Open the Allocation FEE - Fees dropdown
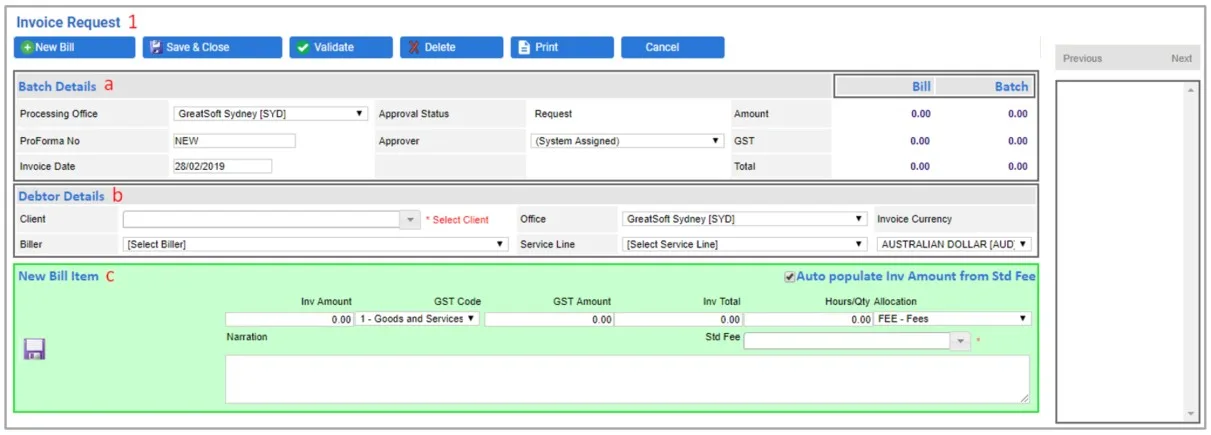 tap(952, 319)
